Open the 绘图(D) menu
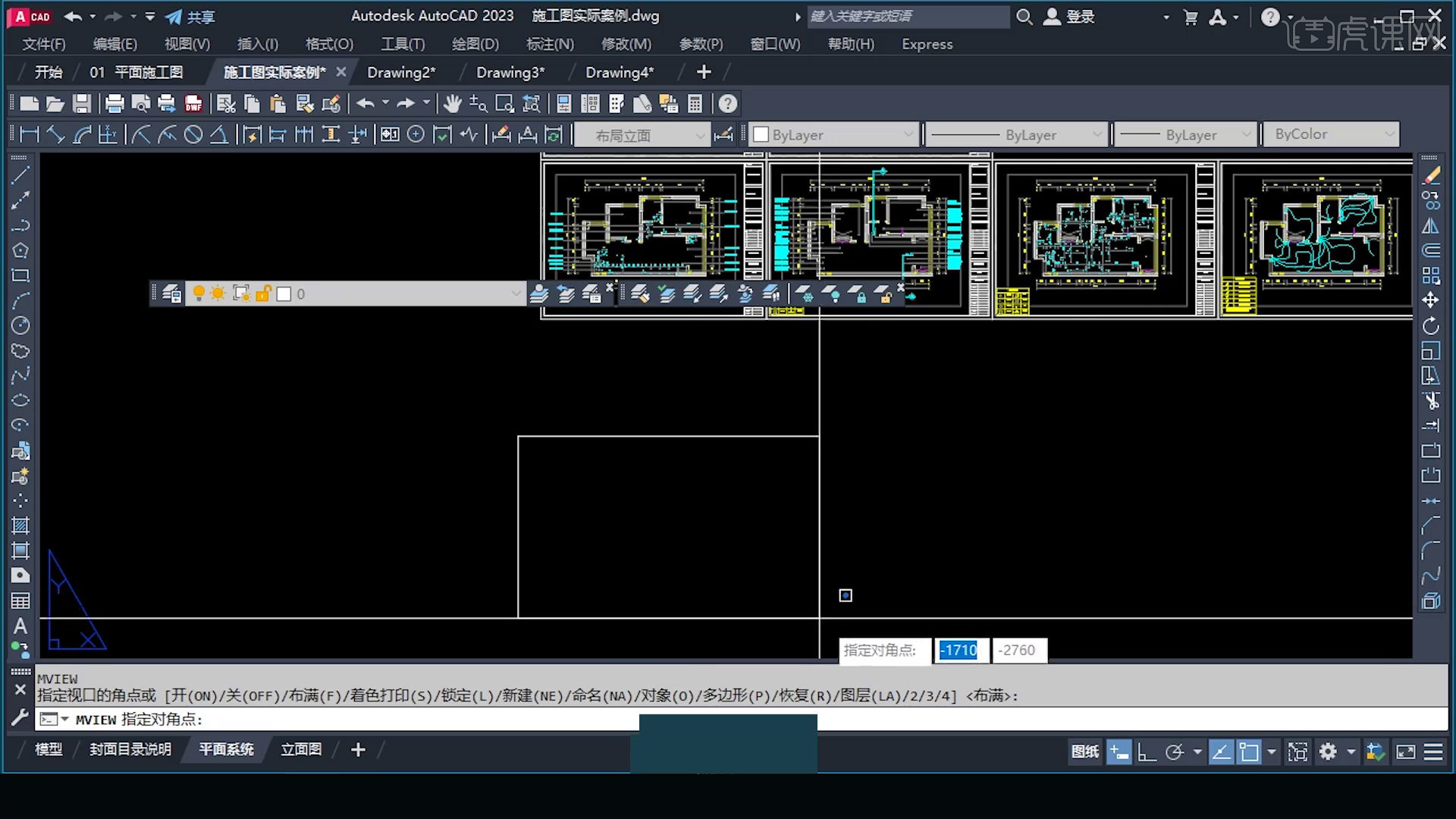Image resolution: width=1456 pixels, height=819 pixels. [475, 44]
